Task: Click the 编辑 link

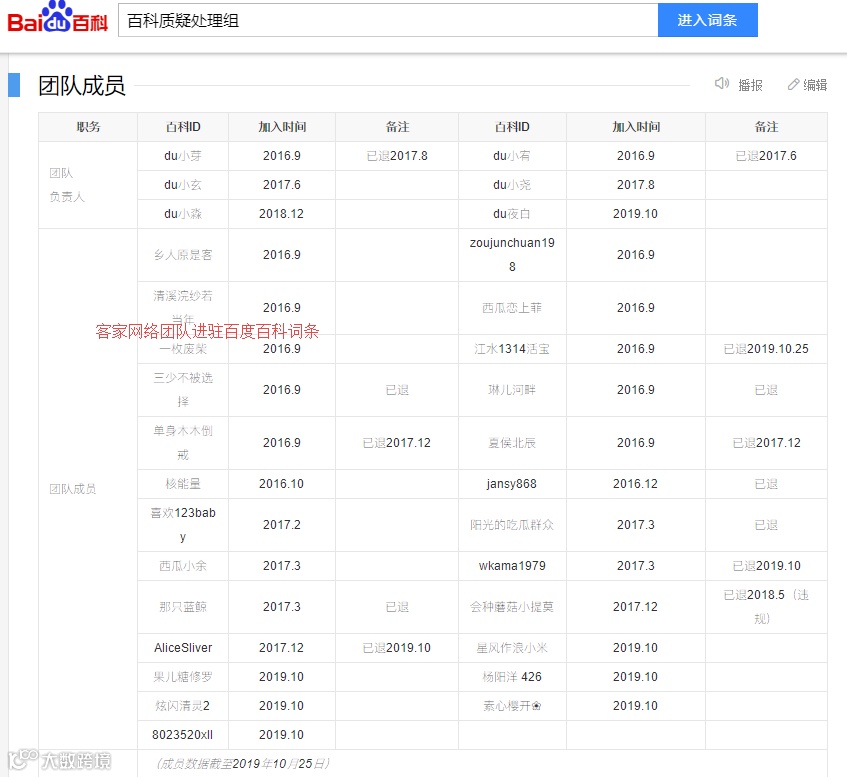Action: click(x=815, y=85)
